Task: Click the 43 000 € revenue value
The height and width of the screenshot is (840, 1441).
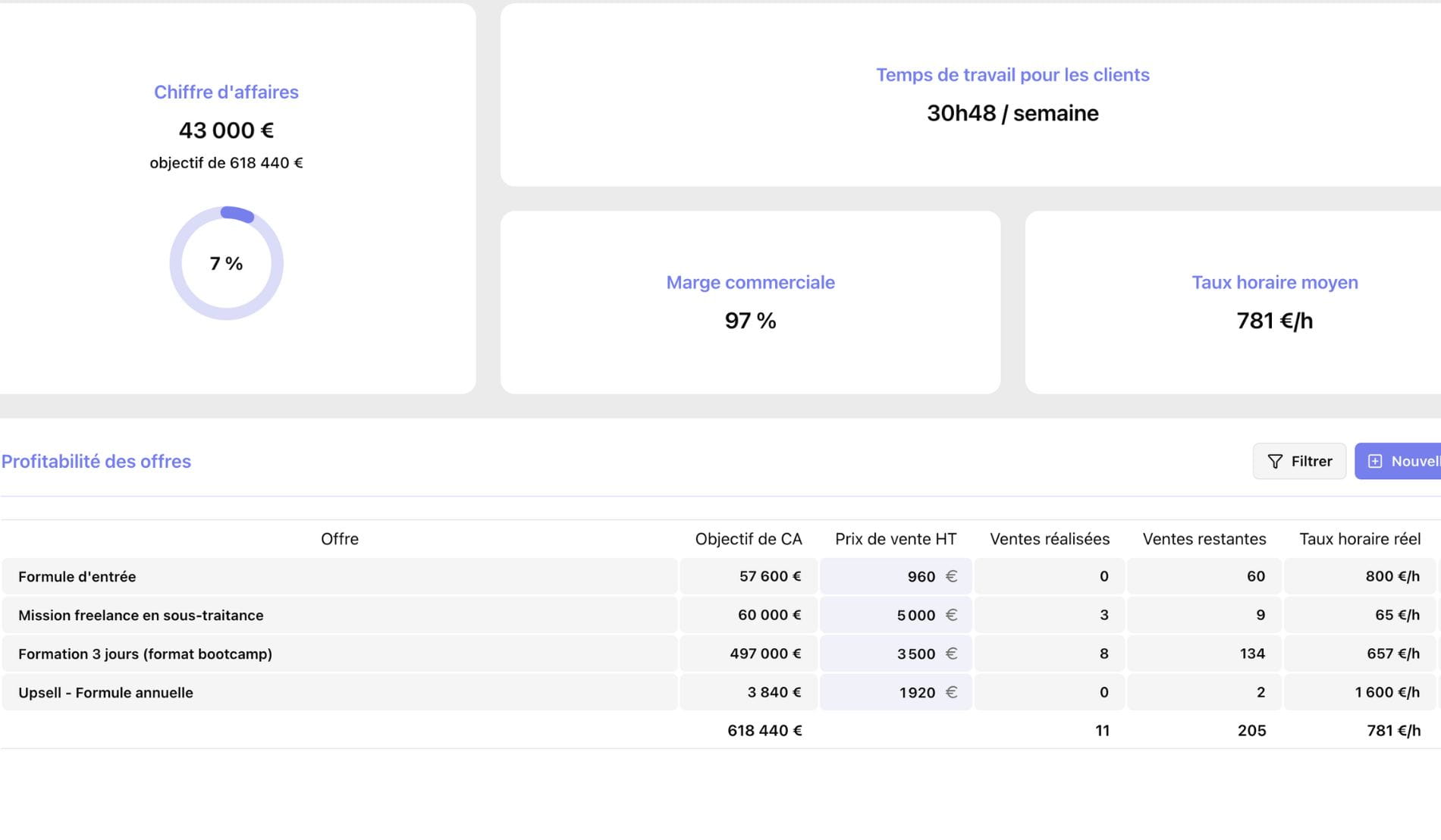Action: (x=226, y=130)
